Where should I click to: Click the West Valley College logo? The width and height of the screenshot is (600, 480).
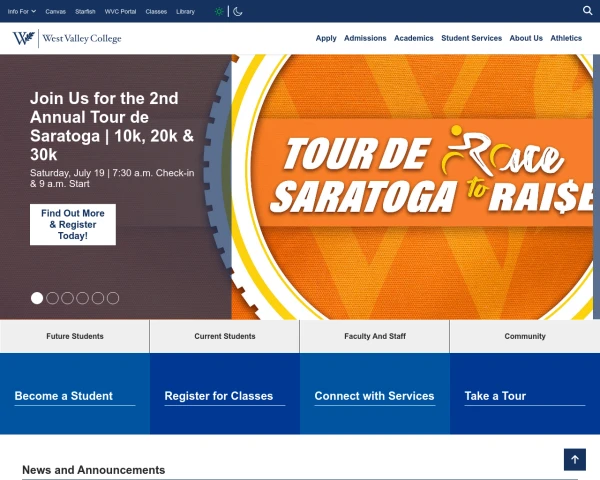point(67,38)
